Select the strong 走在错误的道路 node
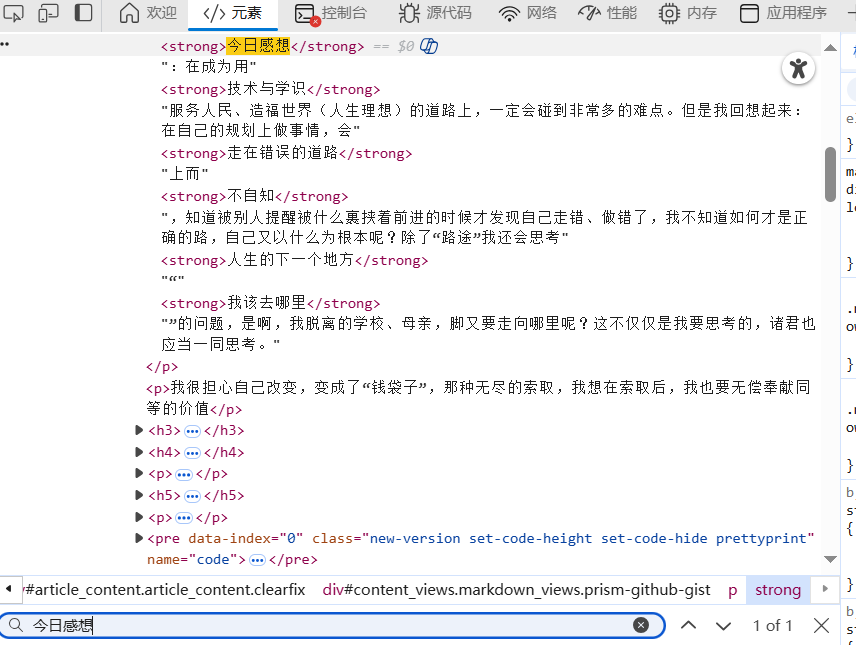This screenshot has width=856, height=645. pos(287,153)
